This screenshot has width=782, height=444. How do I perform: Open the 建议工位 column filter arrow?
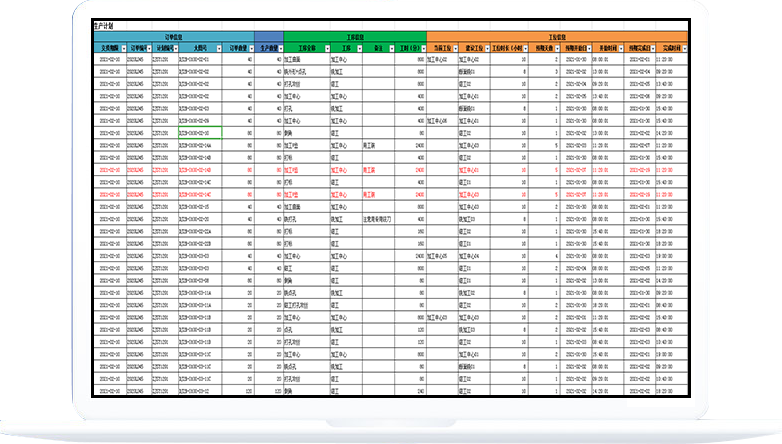click(485, 47)
